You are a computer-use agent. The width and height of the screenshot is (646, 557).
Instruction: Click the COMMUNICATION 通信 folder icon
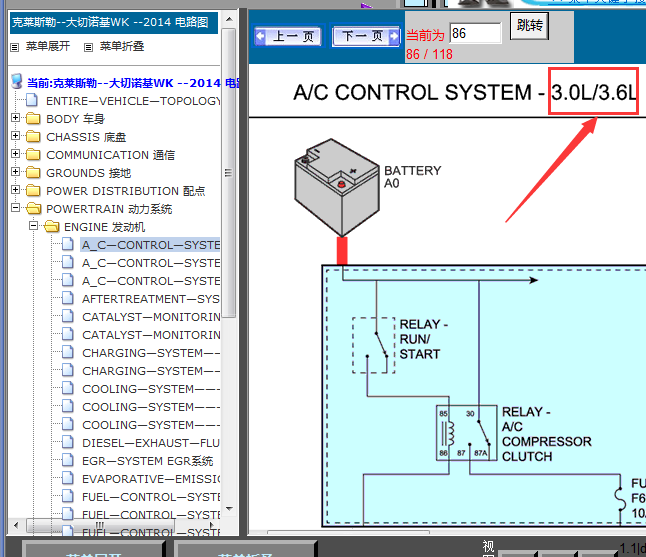[33, 154]
